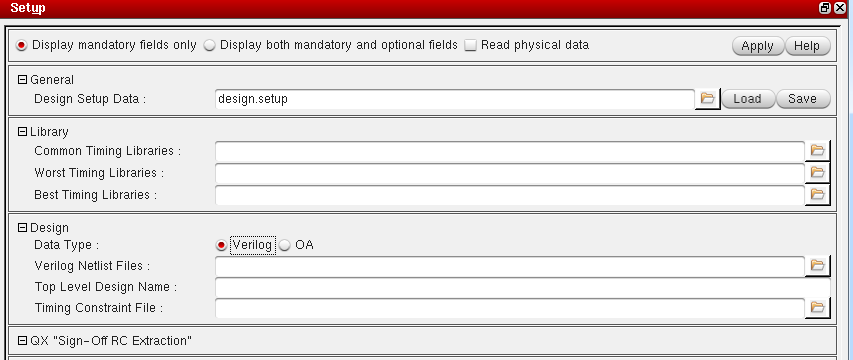Close the Setup panel
This screenshot has width=853, height=360.
pos(838,8)
